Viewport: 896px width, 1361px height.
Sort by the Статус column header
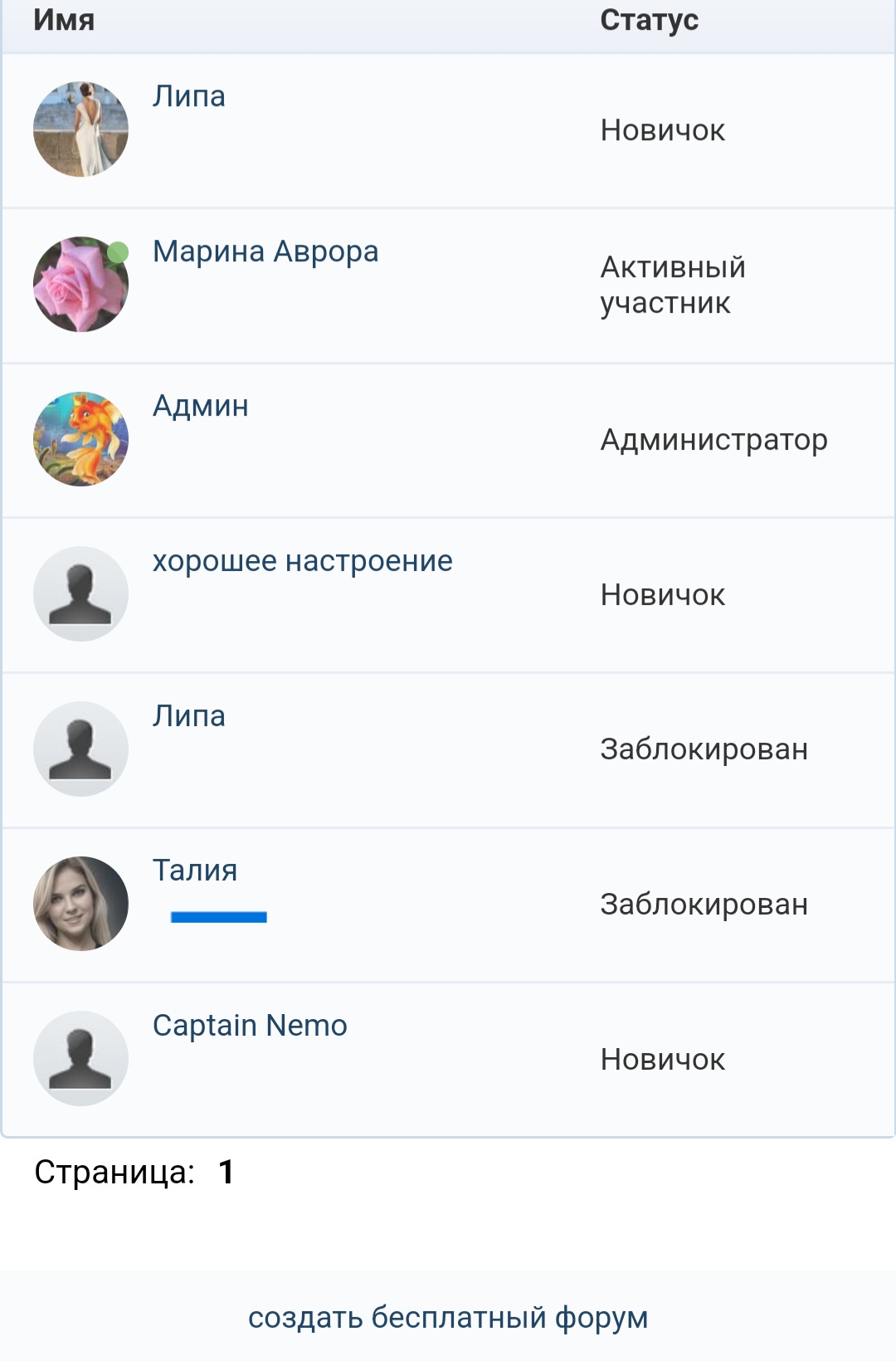[650, 20]
